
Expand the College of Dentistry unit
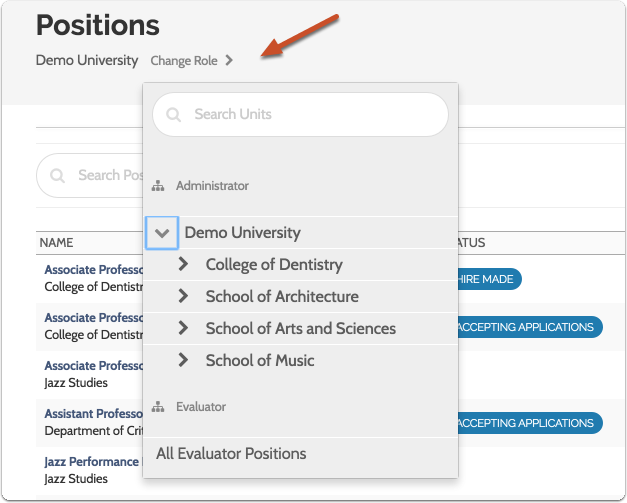tap(183, 265)
